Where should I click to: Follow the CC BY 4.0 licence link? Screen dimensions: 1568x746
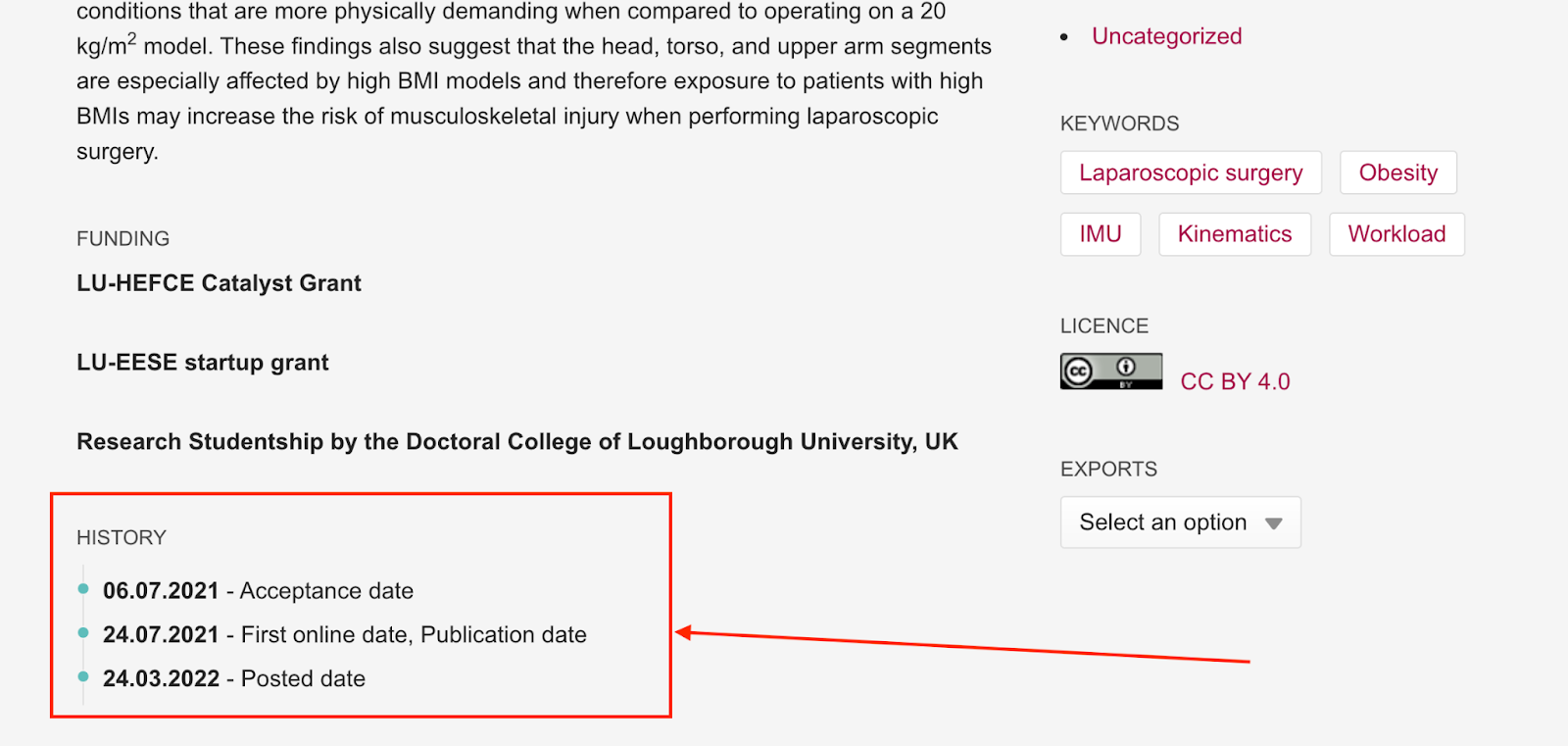point(1235,381)
